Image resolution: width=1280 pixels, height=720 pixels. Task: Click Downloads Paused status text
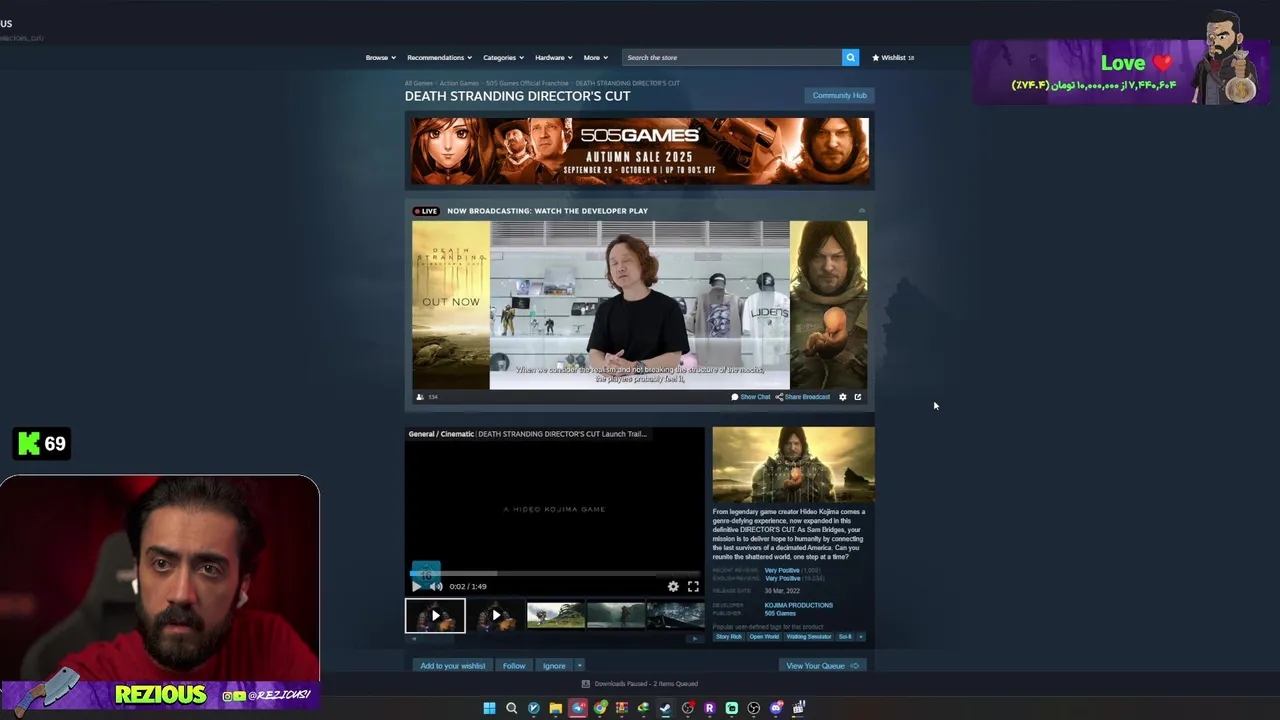point(646,684)
